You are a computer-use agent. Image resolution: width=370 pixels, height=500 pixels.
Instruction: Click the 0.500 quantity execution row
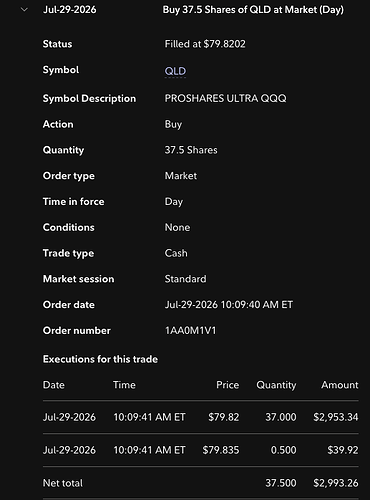click(201, 450)
